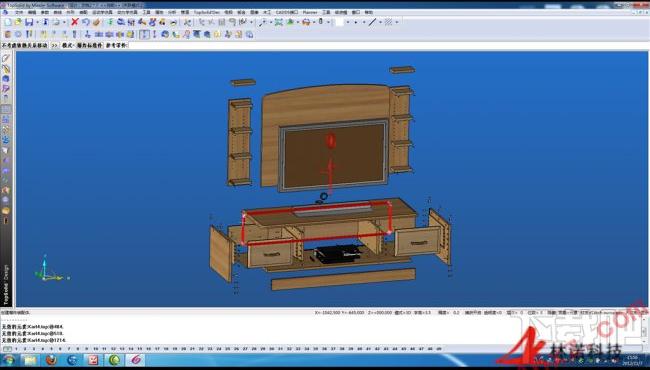Toggle the outlined boxed icon in second toolbar
The width and height of the screenshot is (650, 370).
144,34
